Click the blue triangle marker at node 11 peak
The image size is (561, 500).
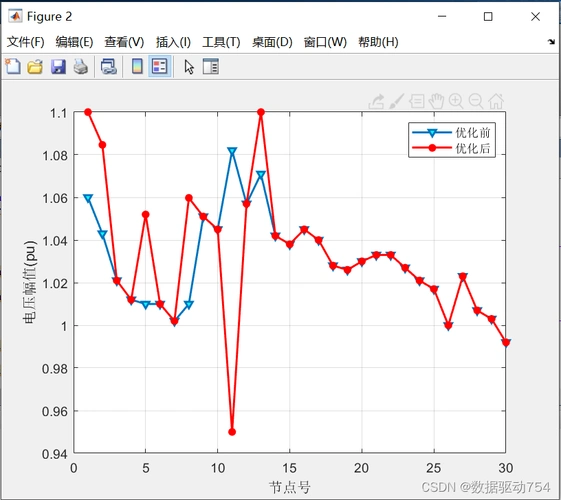point(232,151)
